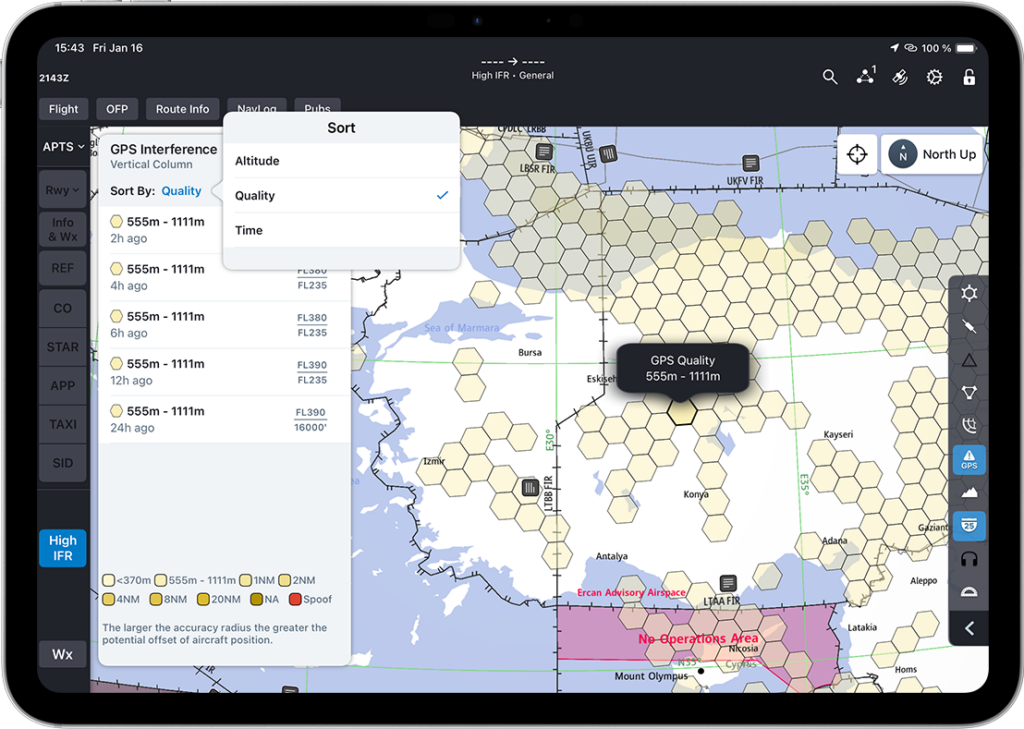
Task: Open the protractor measure tool
Action: coord(969,592)
